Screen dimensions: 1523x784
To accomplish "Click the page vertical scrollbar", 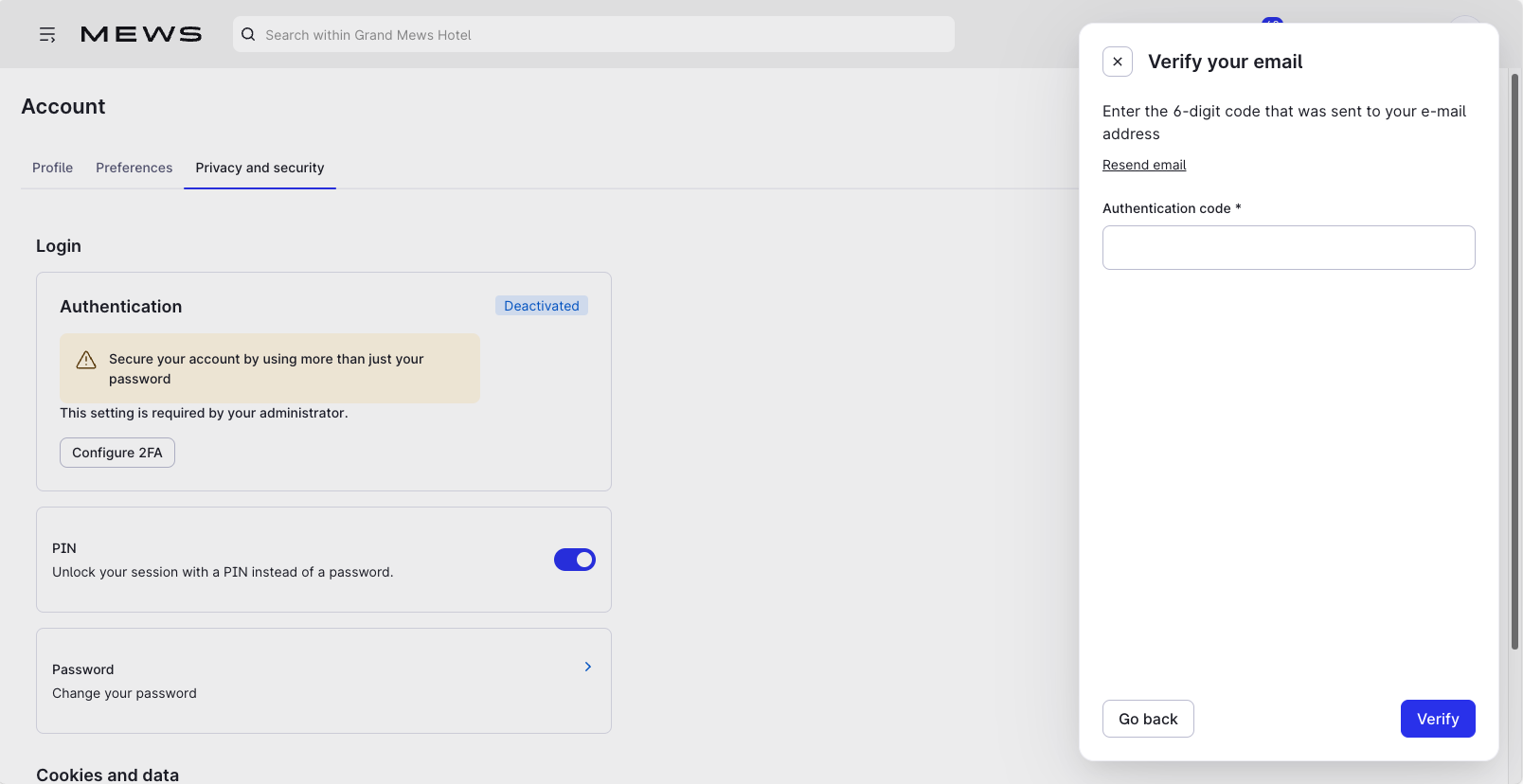I will [1515, 360].
